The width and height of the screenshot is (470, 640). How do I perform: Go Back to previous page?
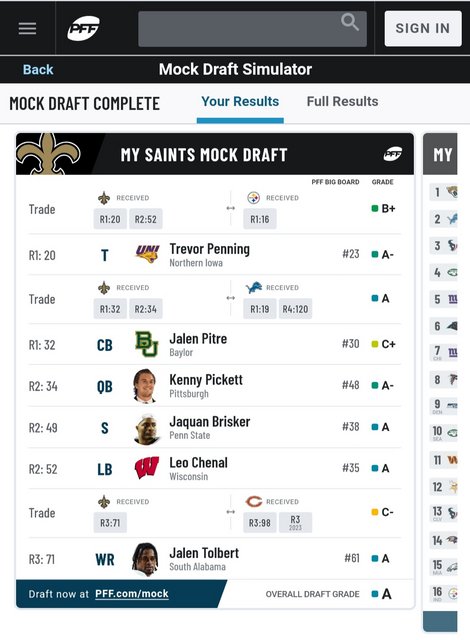click(38, 69)
